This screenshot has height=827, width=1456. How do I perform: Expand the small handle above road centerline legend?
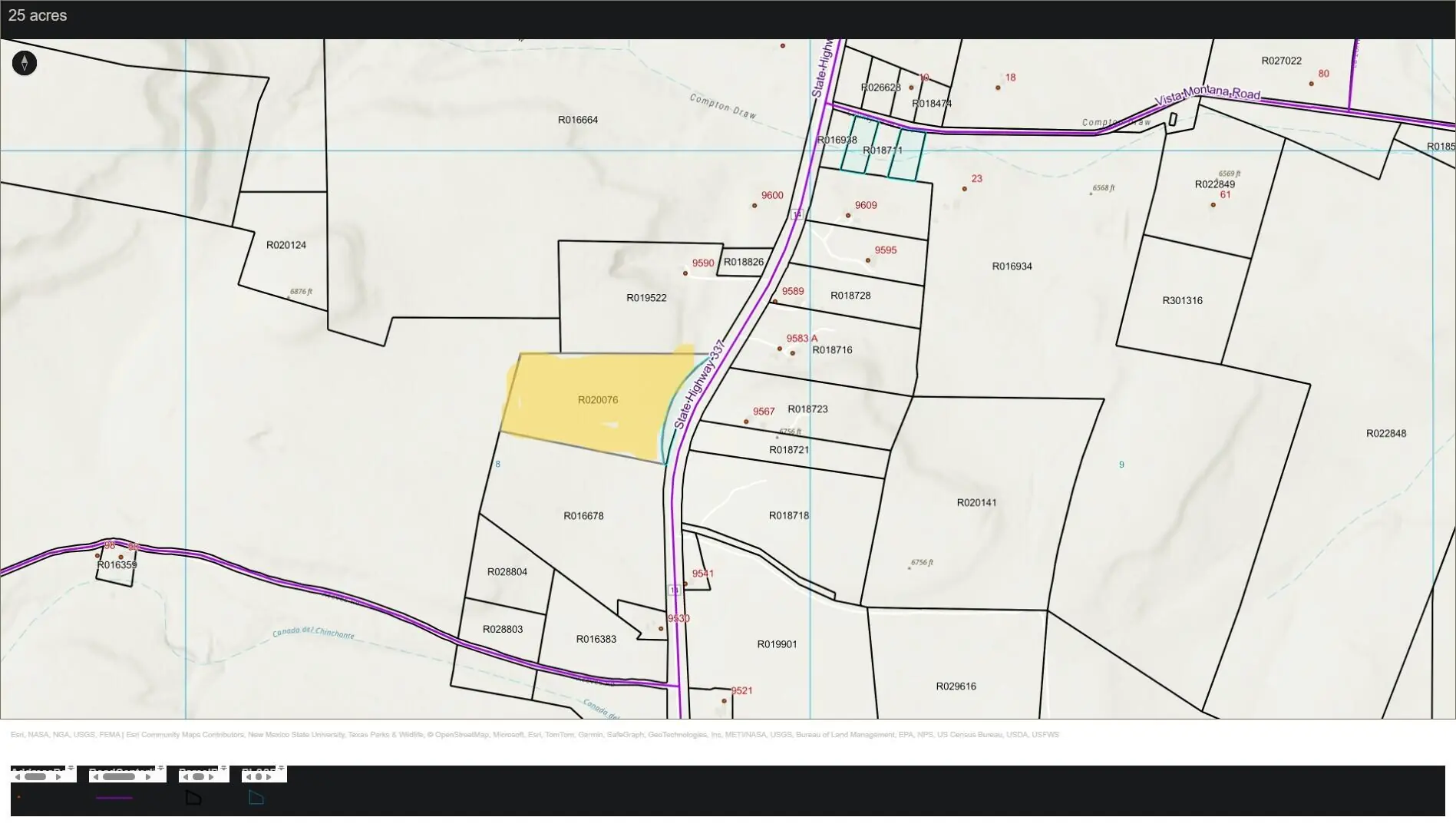tap(160, 768)
